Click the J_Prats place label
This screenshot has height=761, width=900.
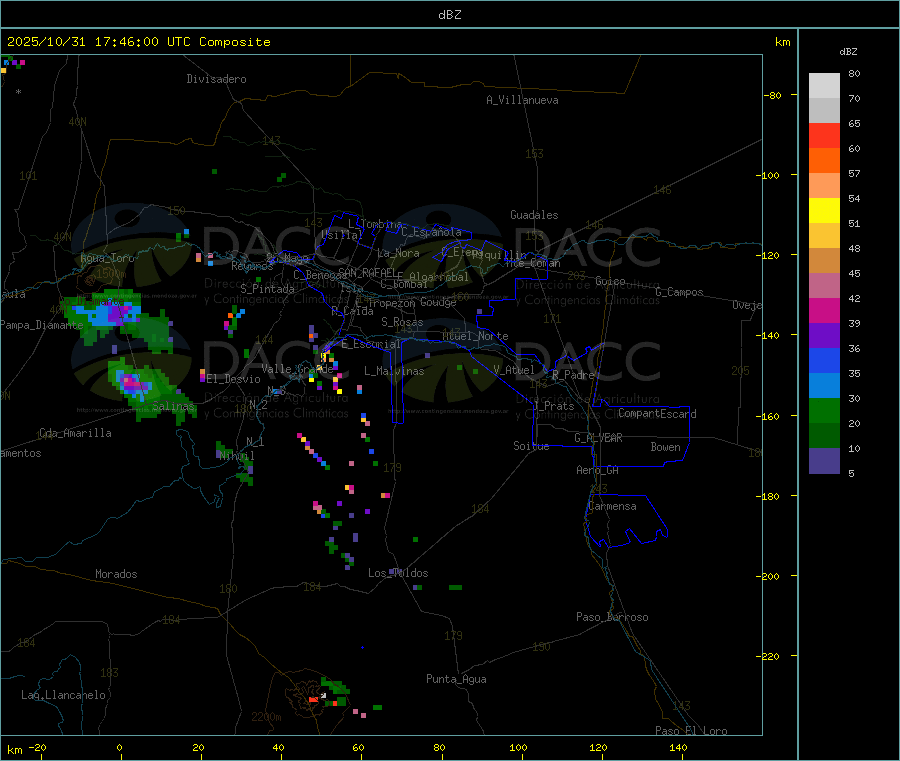[x=554, y=405]
